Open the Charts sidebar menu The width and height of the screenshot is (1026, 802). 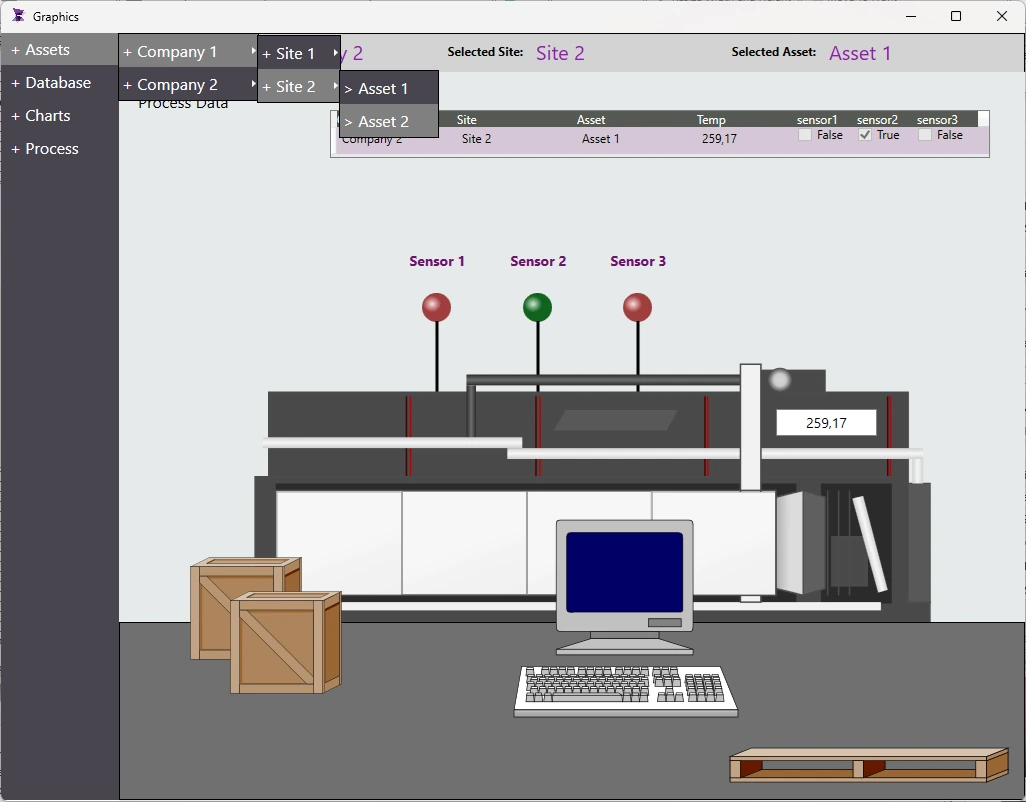(60, 116)
